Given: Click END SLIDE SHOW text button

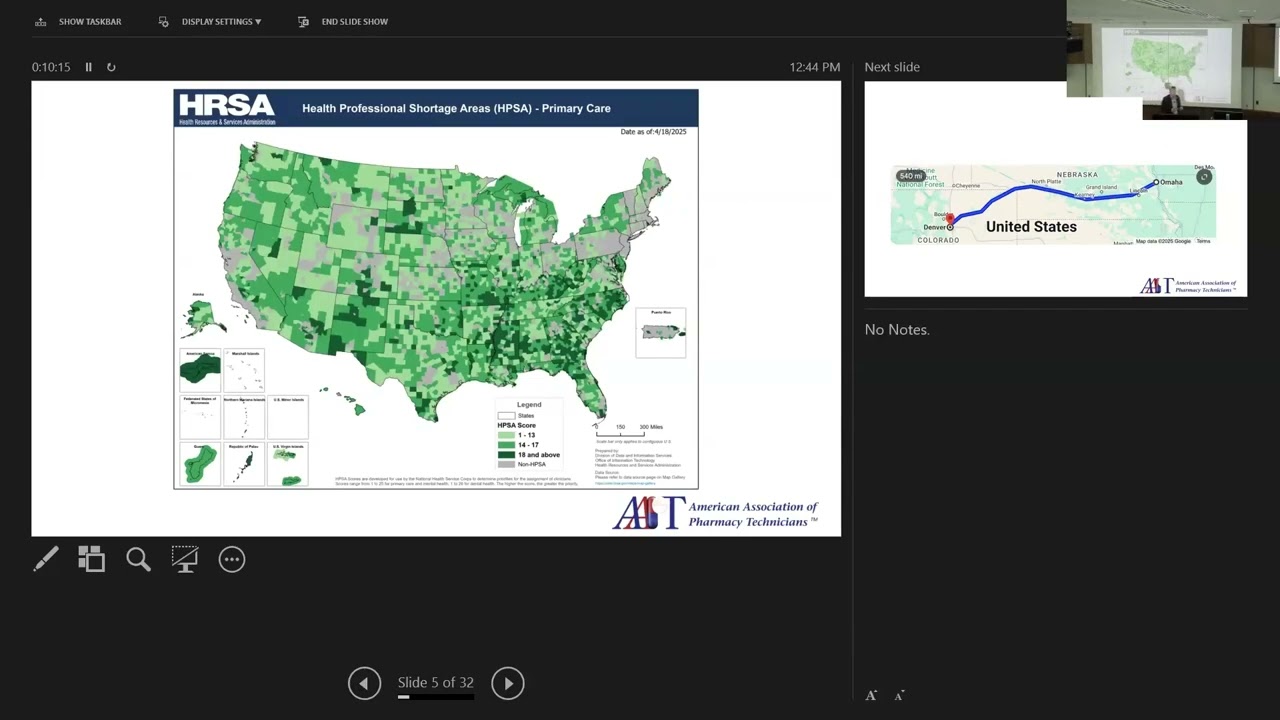Looking at the screenshot, I should (x=354, y=21).
